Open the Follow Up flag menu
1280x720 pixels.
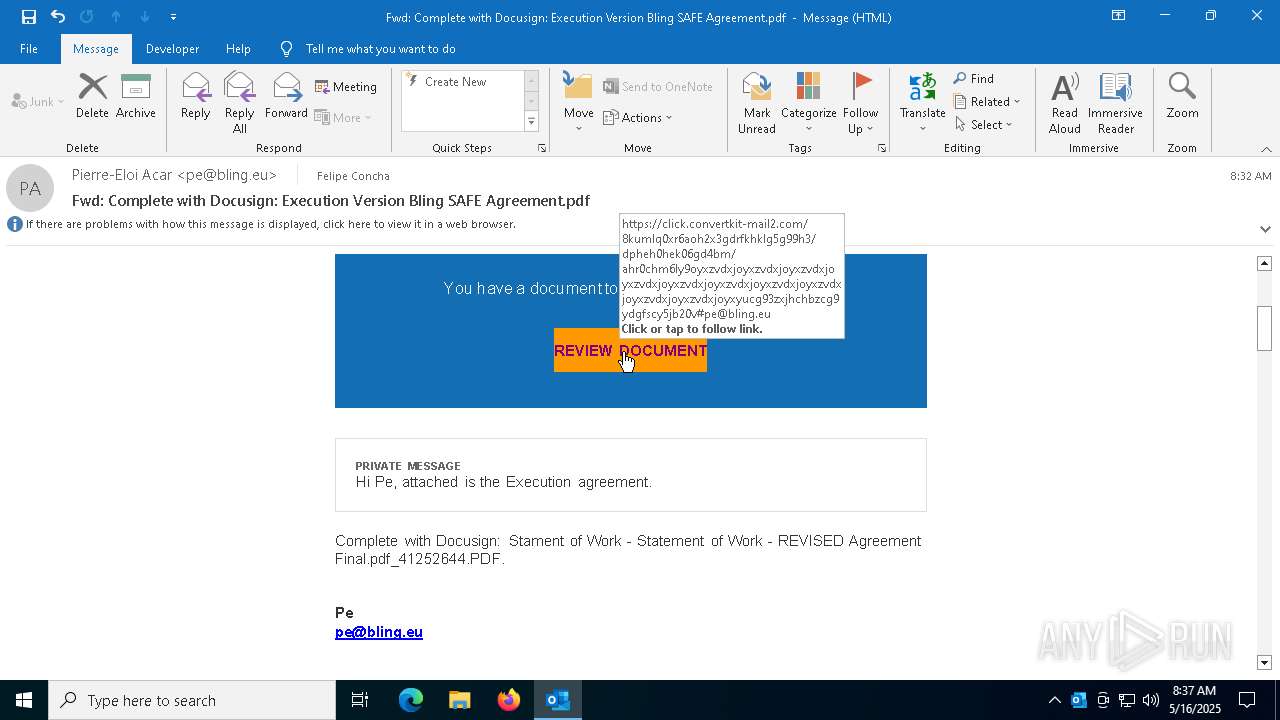[x=860, y=103]
